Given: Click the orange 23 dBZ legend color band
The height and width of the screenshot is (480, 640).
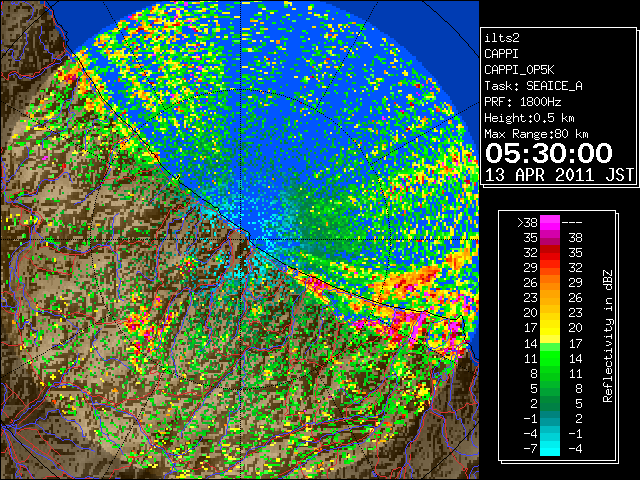Looking at the screenshot, I should [x=550, y=298].
